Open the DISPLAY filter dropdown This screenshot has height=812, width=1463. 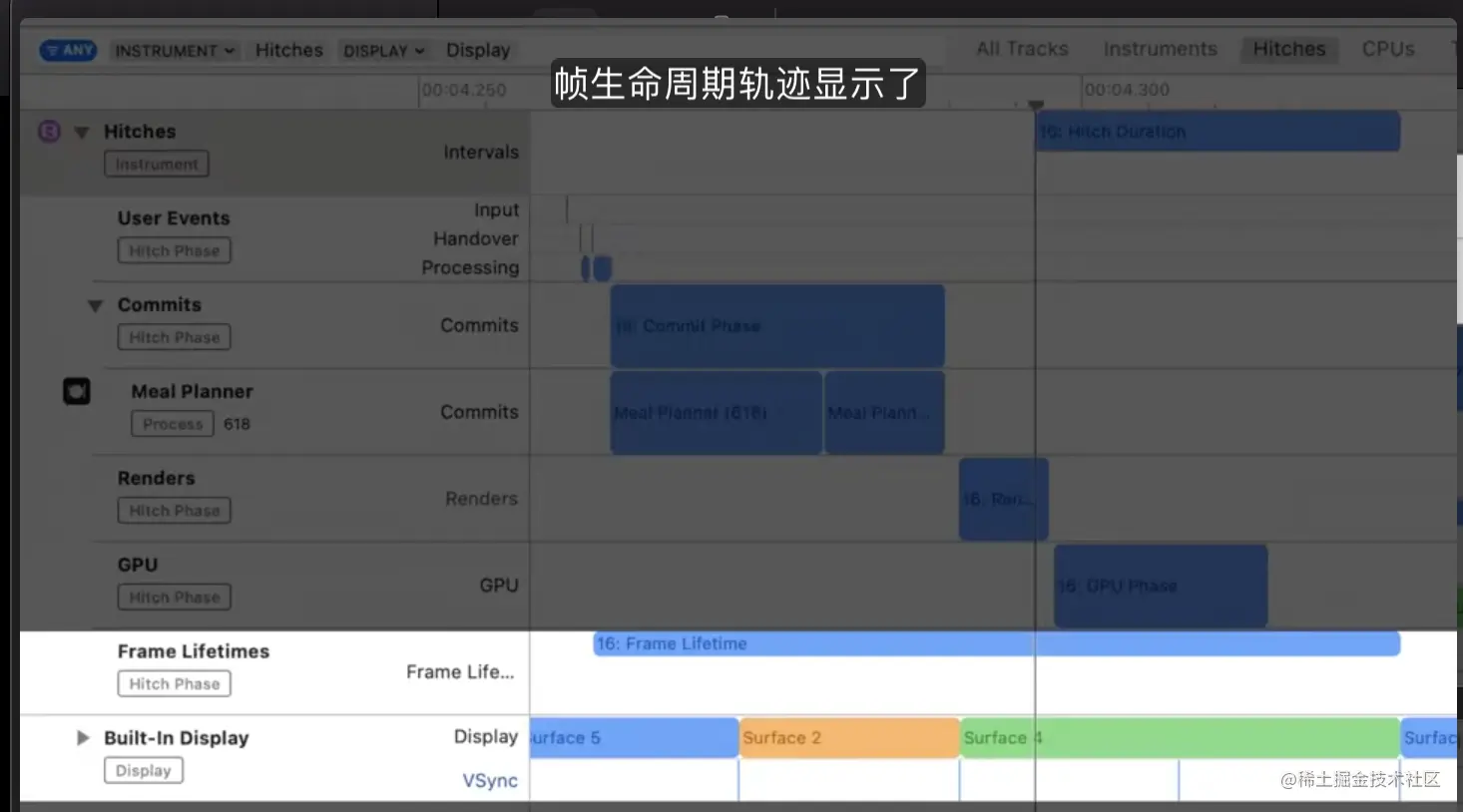point(383,50)
